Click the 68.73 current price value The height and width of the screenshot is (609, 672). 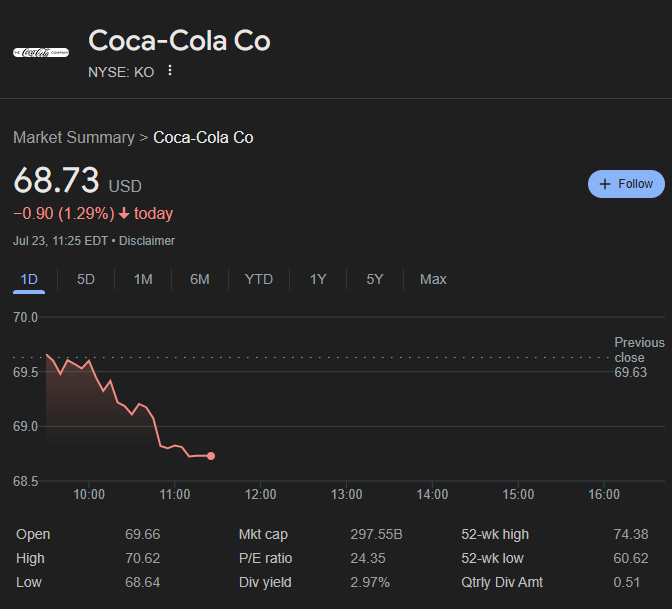(56, 180)
